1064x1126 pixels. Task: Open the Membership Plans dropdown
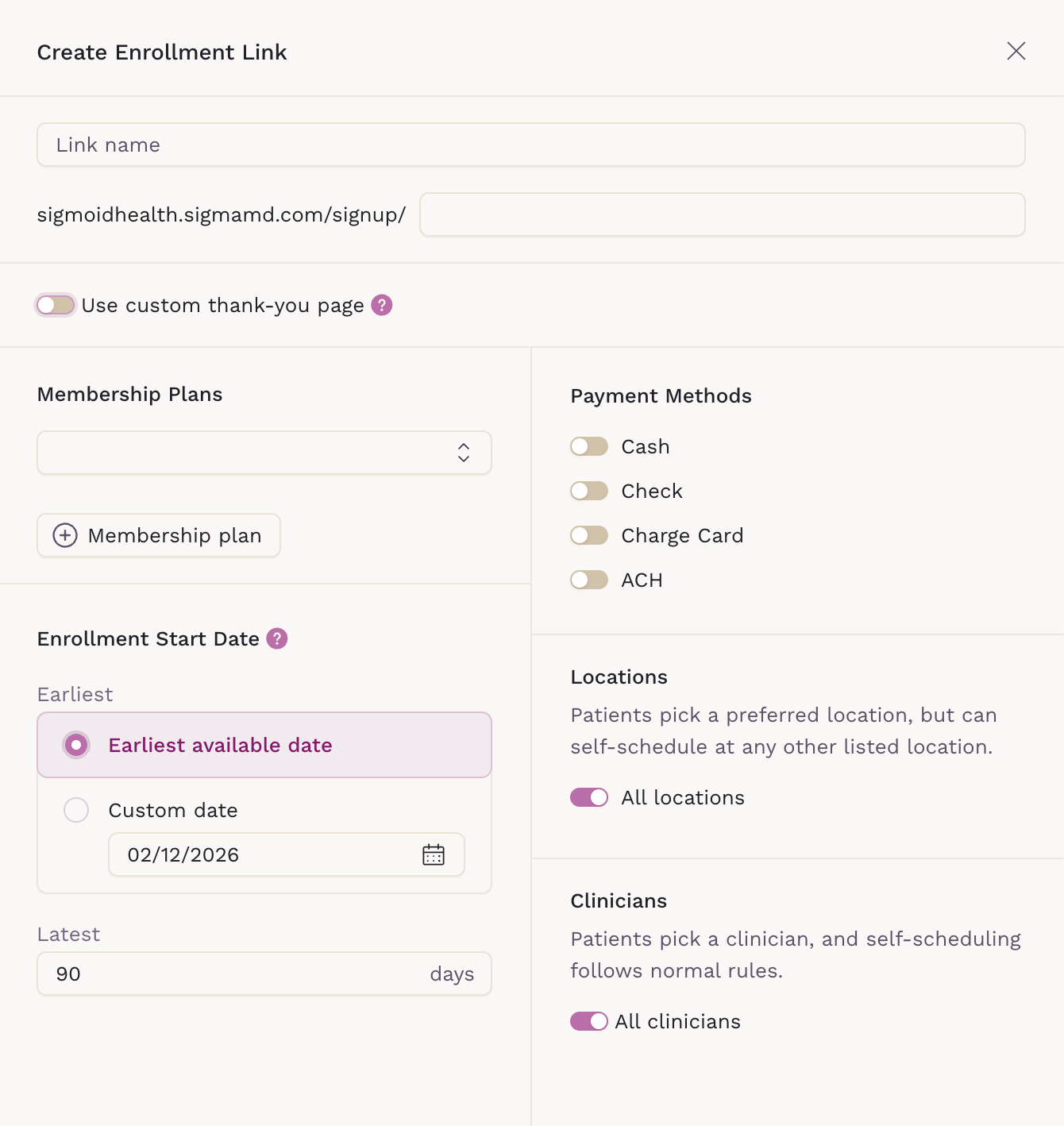pyautogui.click(x=246, y=453)
